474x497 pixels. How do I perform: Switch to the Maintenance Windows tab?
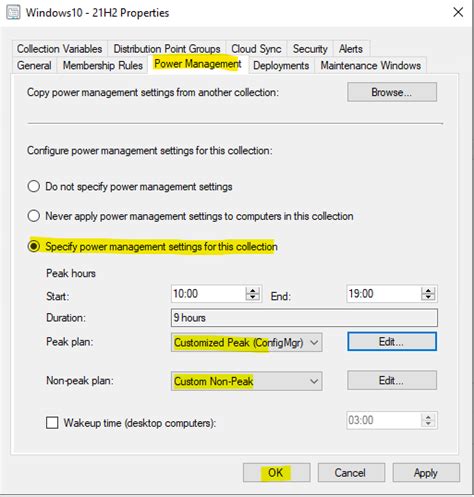pyautogui.click(x=371, y=65)
